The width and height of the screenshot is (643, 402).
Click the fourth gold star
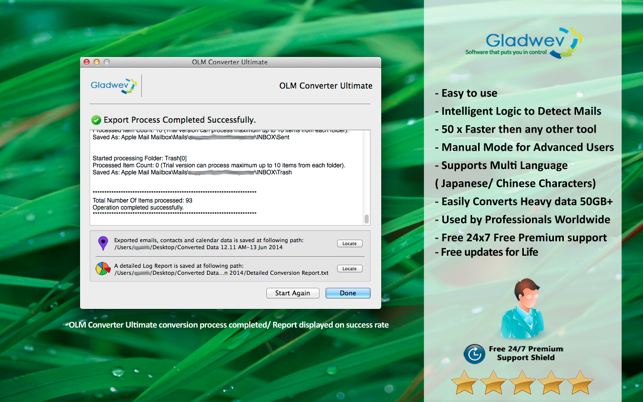pyautogui.click(x=551, y=382)
